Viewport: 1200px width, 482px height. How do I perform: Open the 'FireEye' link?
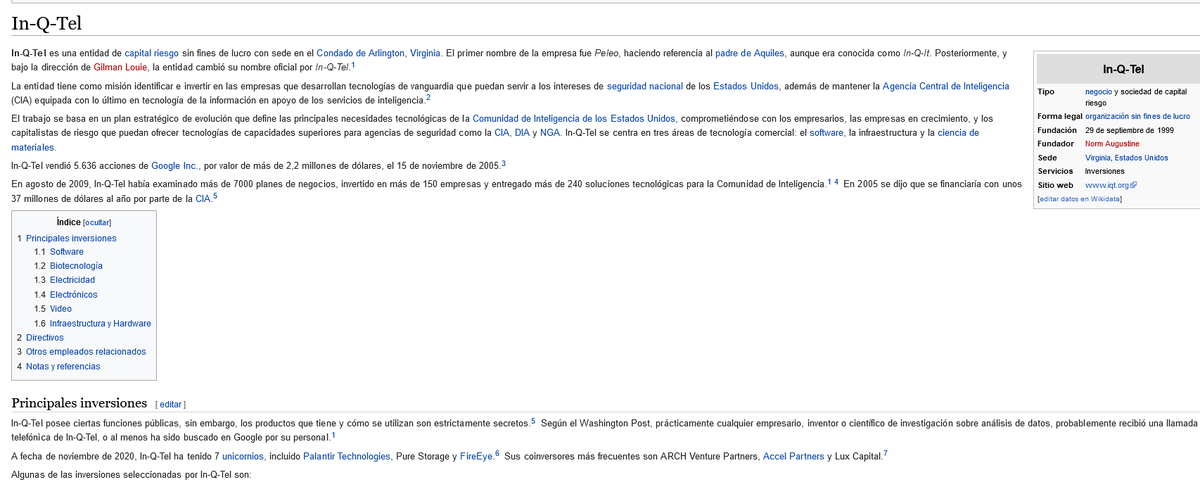pos(475,456)
